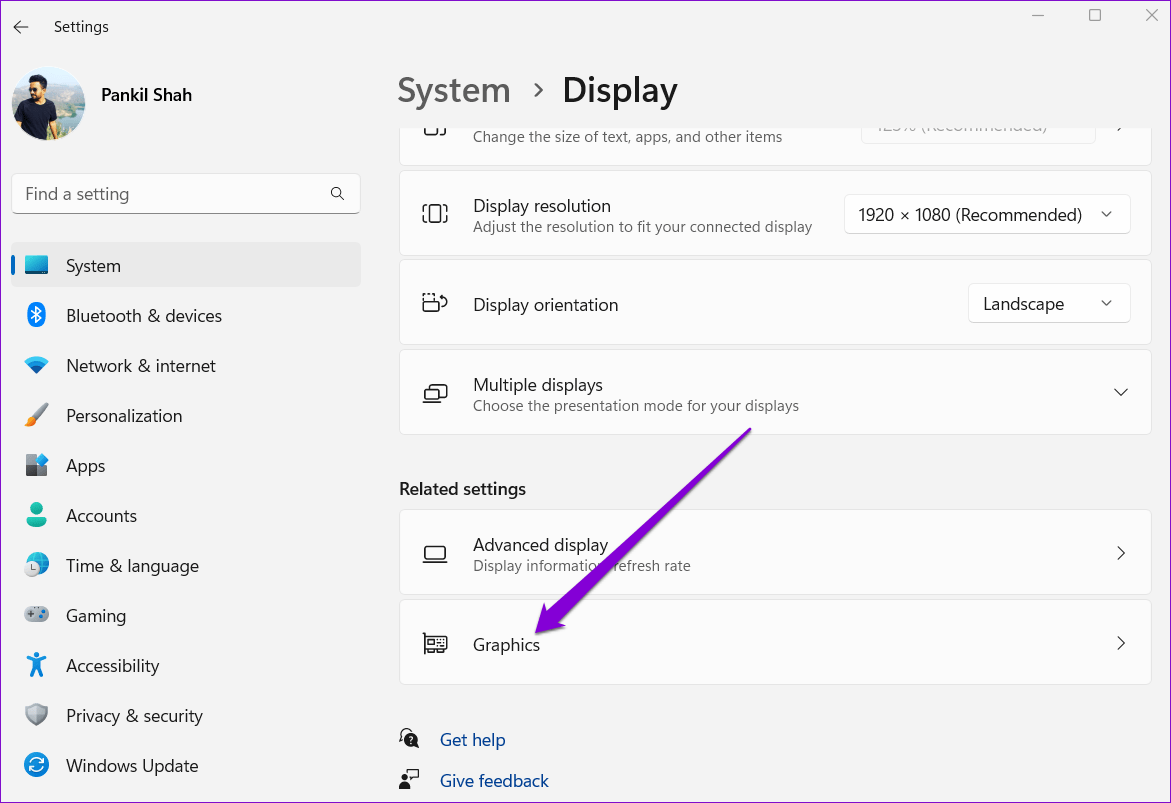The width and height of the screenshot is (1171, 803).
Task: Click the Privacy & security shield icon
Action: (37, 716)
